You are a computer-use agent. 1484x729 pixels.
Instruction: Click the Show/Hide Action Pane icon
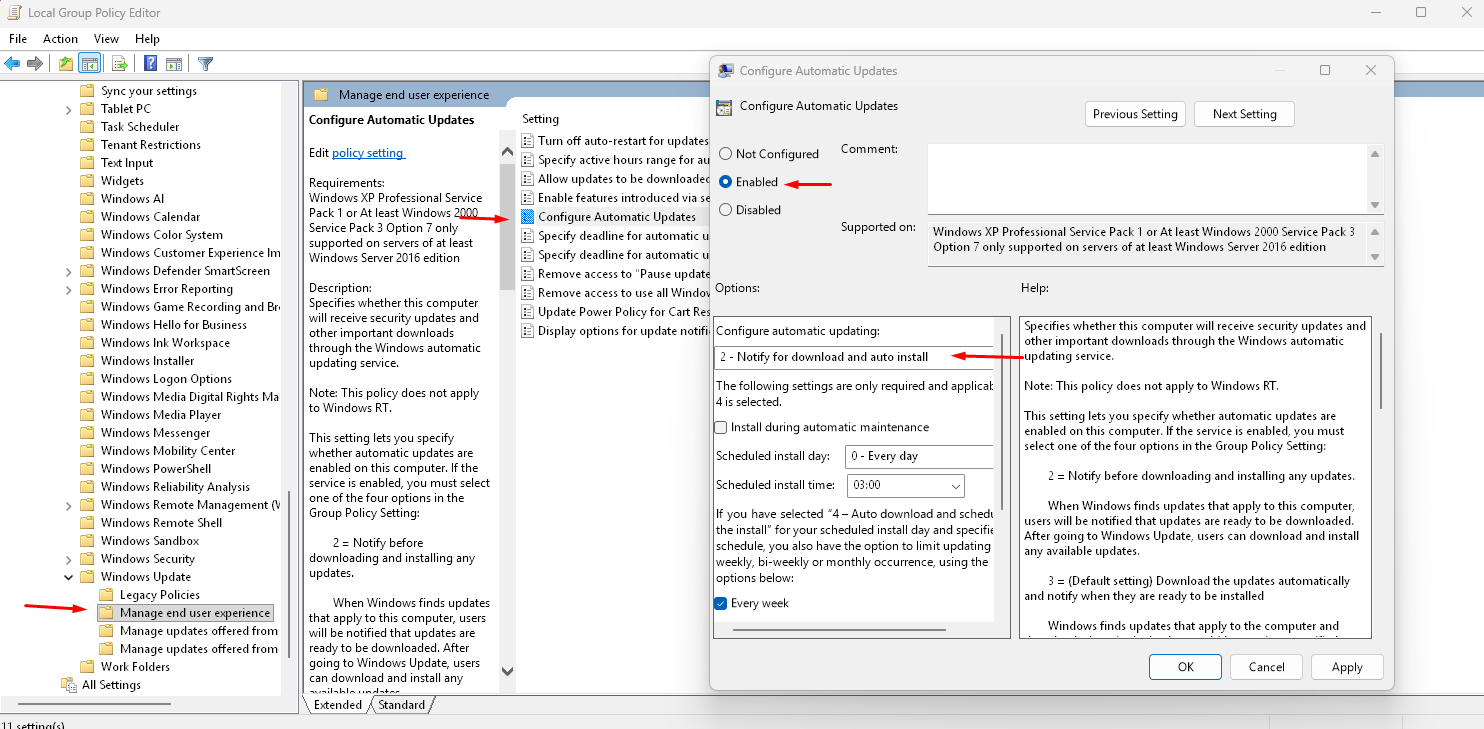[x=174, y=64]
